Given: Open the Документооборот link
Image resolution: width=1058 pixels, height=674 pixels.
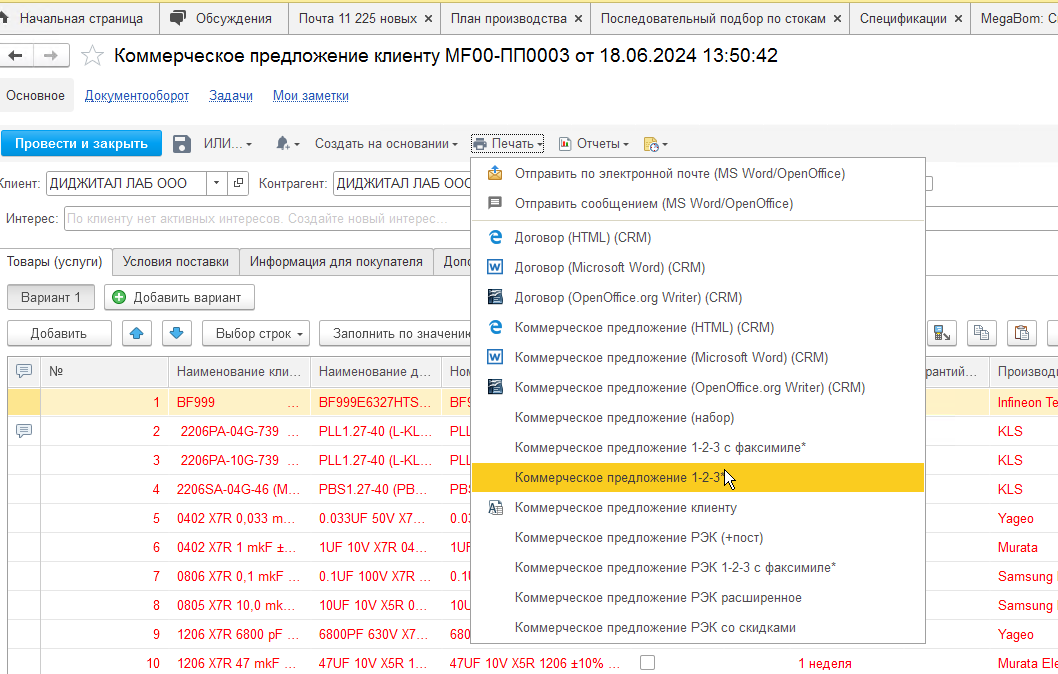Looking at the screenshot, I should pos(137,96).
